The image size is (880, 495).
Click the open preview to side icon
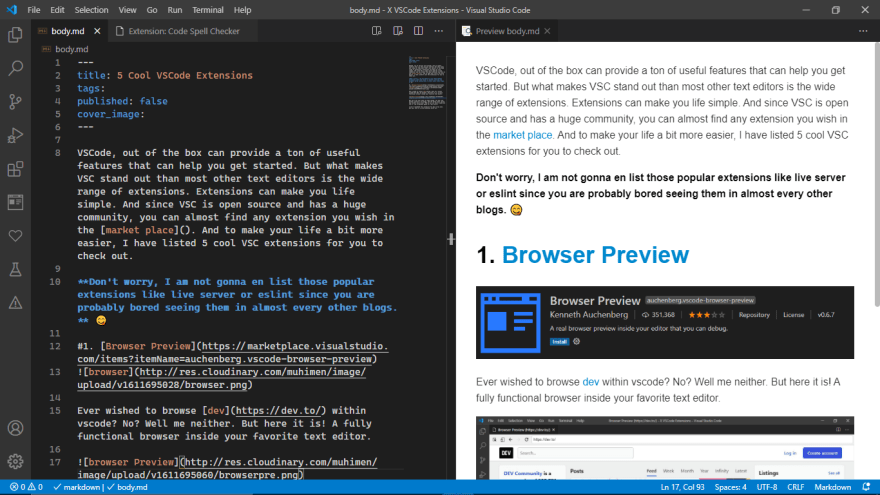[377, 31]
